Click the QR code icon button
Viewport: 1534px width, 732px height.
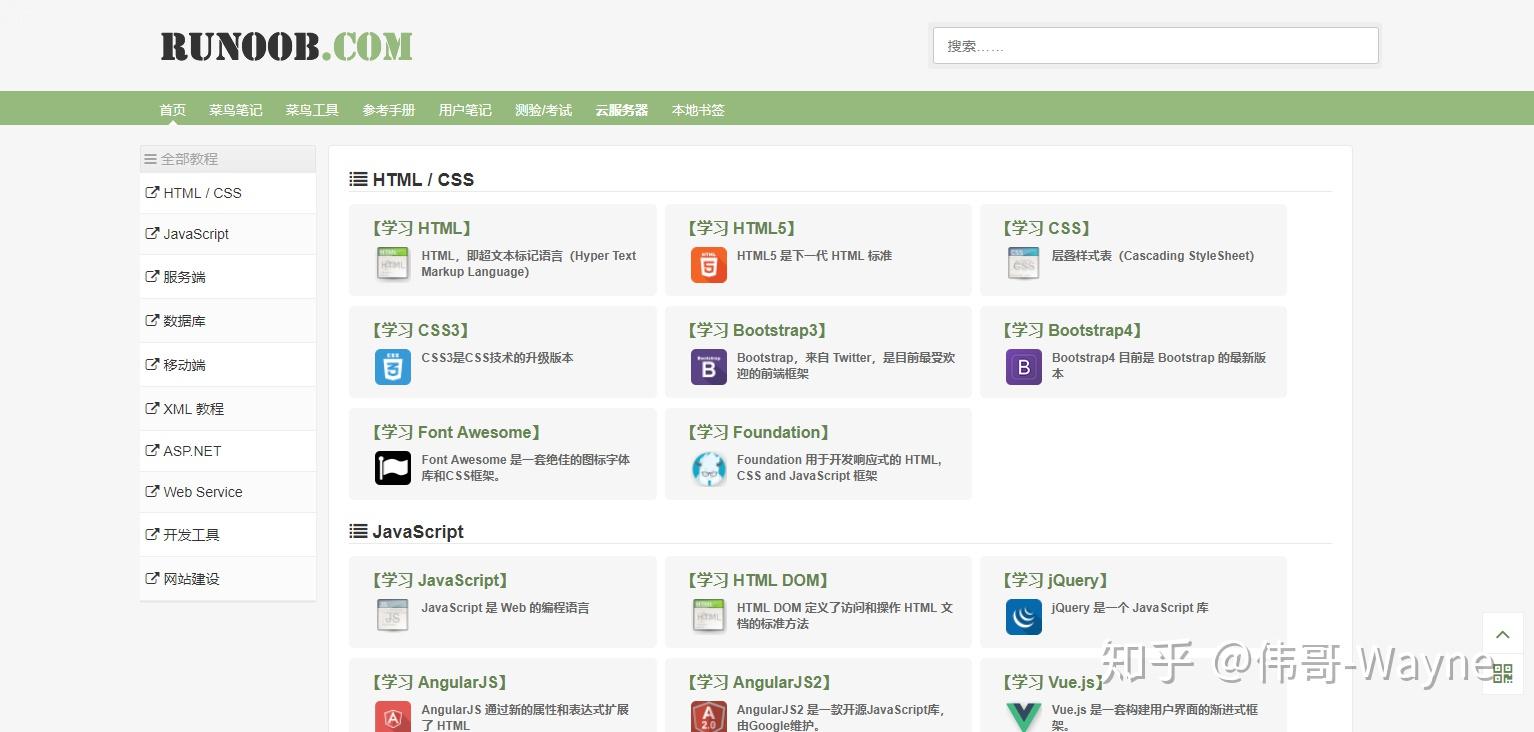click(x=1502, y=673)
